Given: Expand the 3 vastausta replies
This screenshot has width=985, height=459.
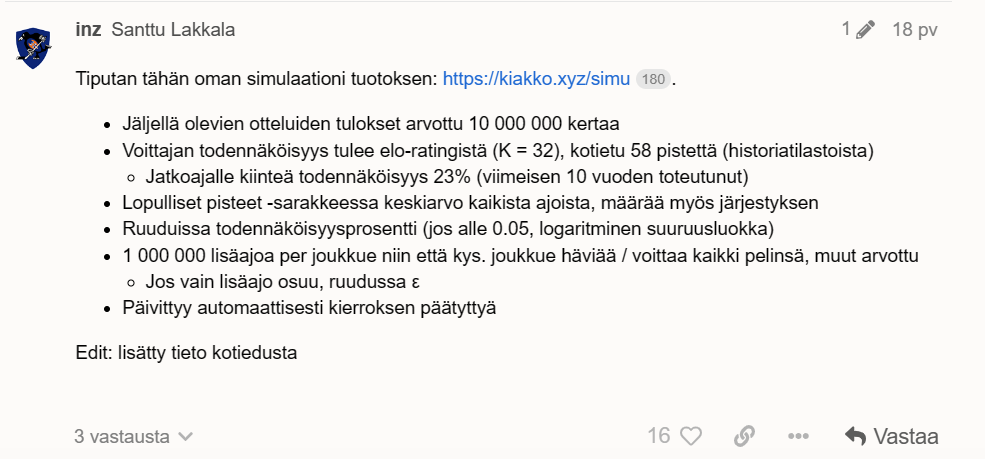Looking at the screenshot, I should click(122, 437).
